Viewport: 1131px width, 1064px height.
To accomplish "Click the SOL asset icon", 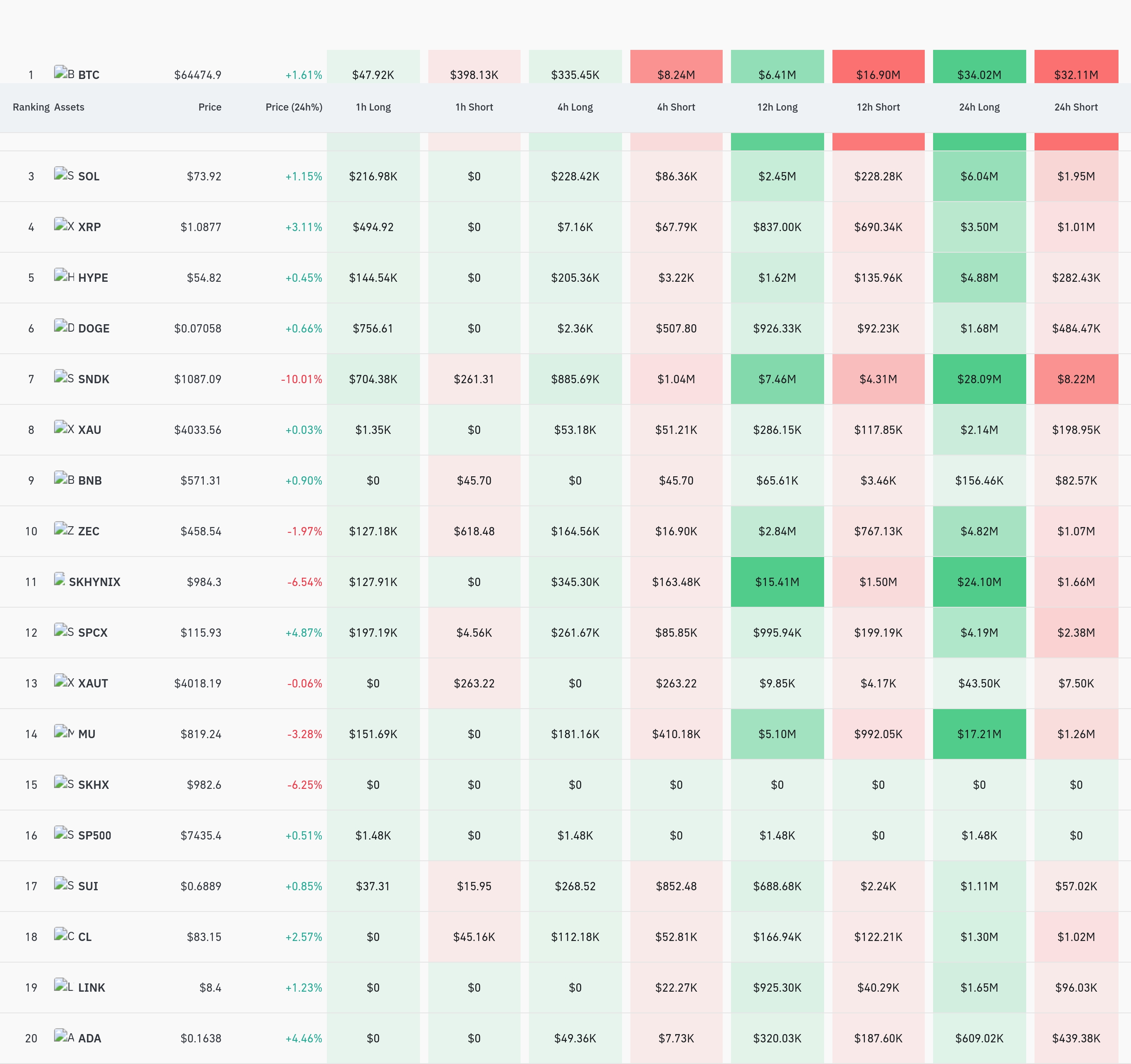I will tap(64, 174).
